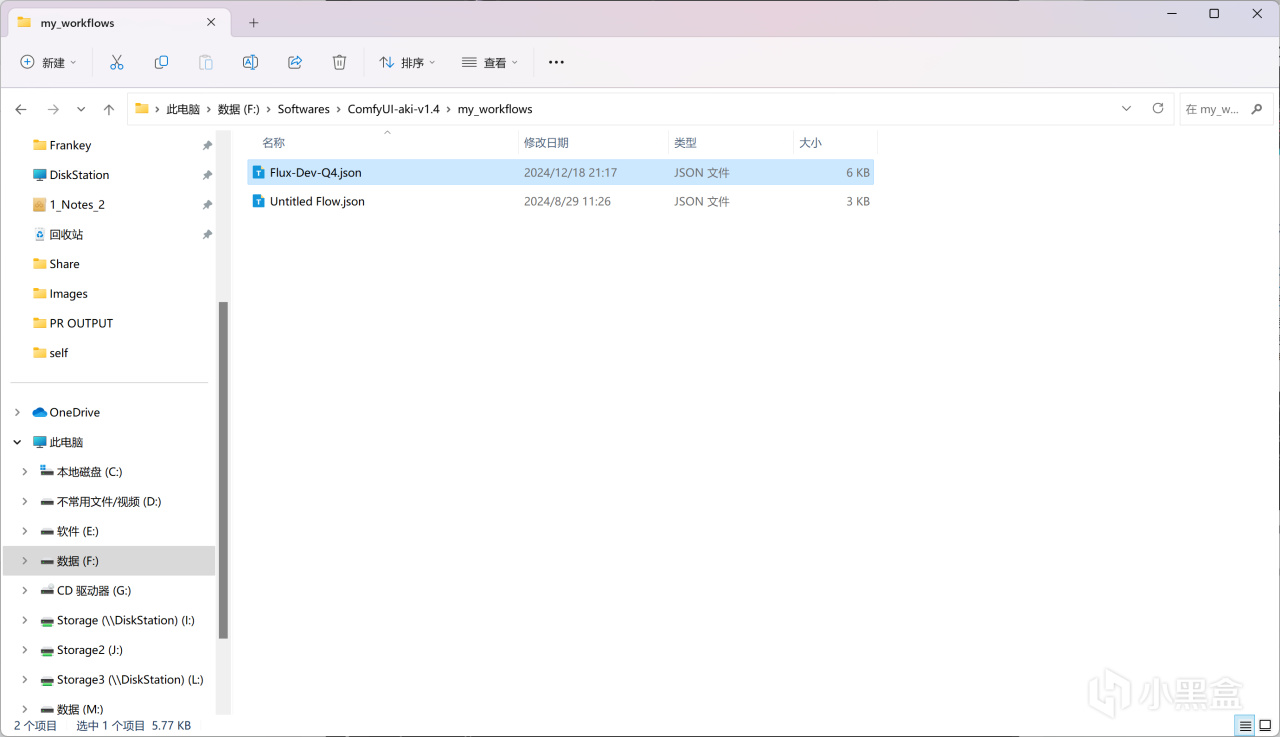Click the Untitled Flow.json file icon
Viewport: 1280px width, 737px height.
pos(259,201)
